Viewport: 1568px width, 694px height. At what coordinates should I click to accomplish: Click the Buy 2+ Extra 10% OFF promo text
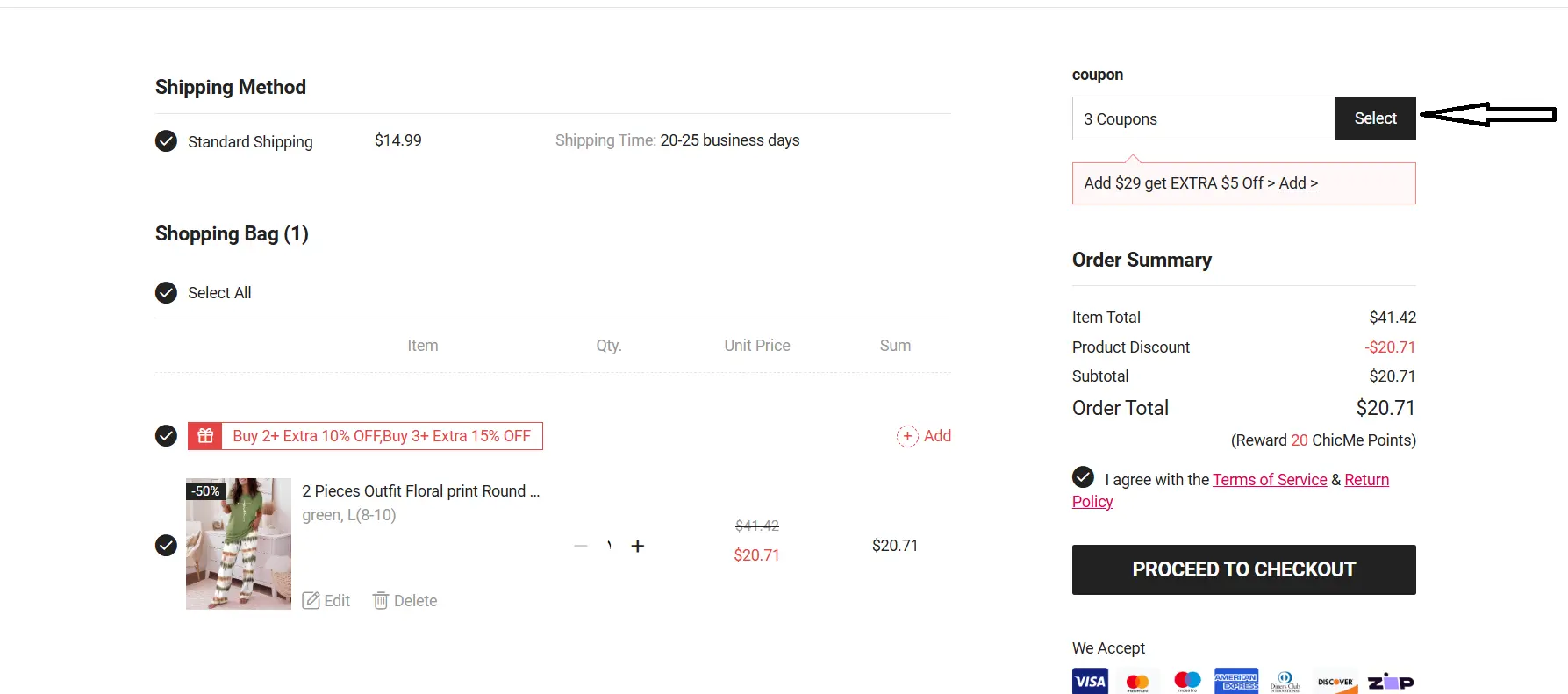click(x=382, y=436)
